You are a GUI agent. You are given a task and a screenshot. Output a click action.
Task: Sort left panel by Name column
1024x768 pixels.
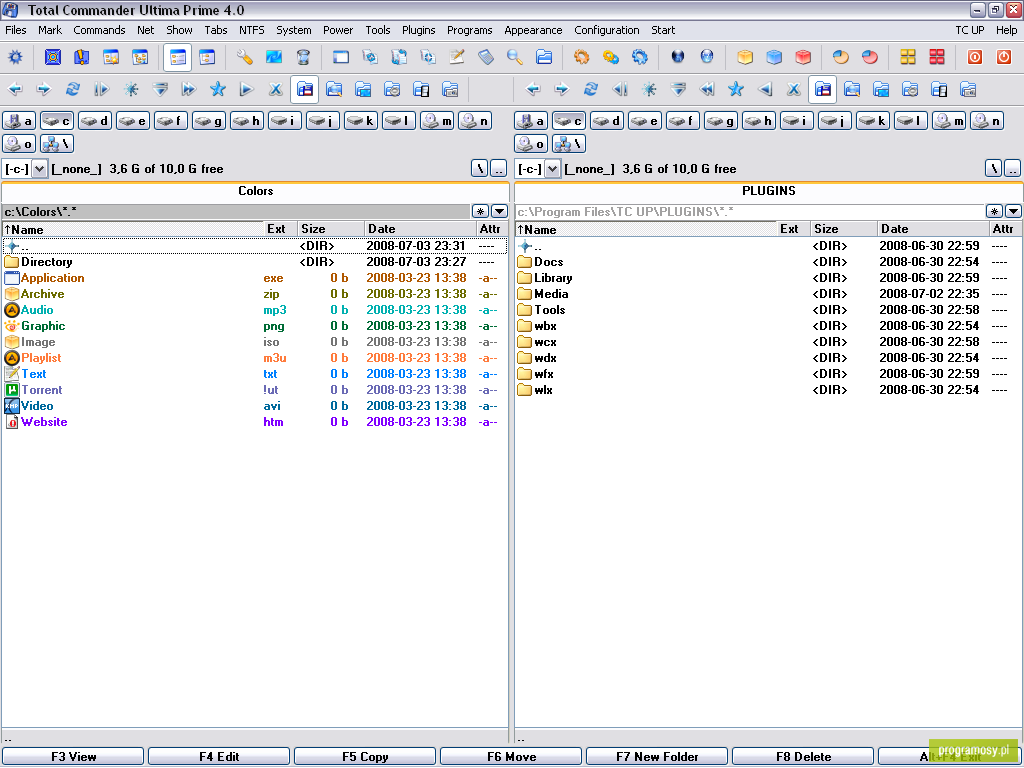[x=133, y=229]
